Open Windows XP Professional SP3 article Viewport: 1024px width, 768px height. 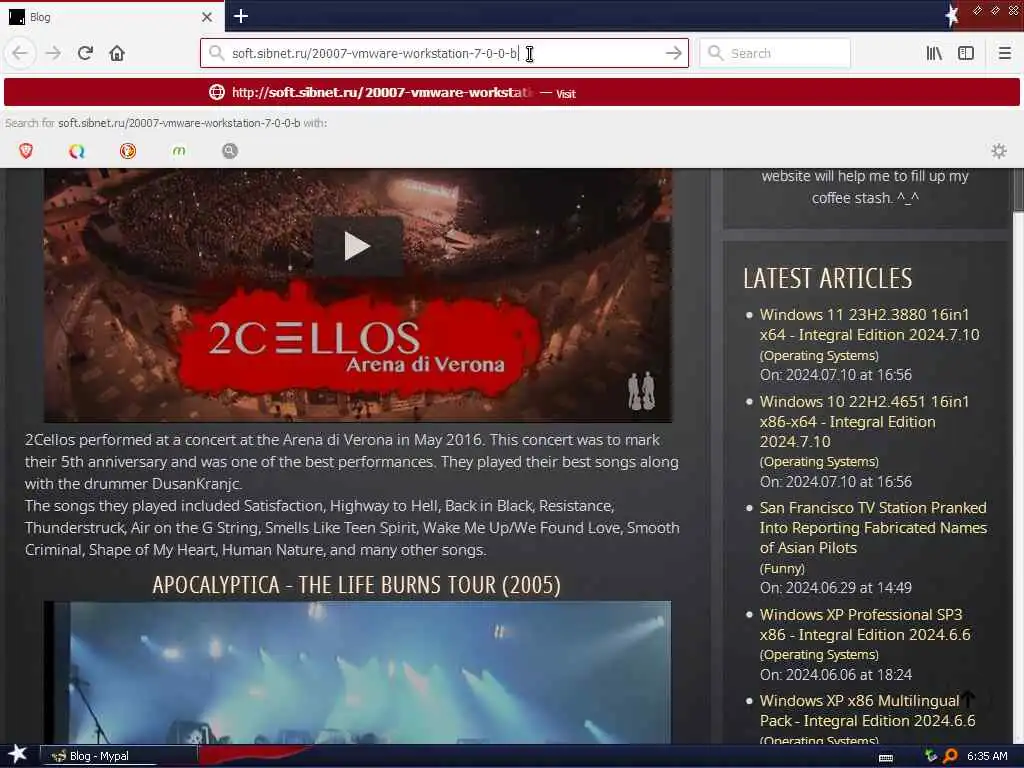click(865, 624)
